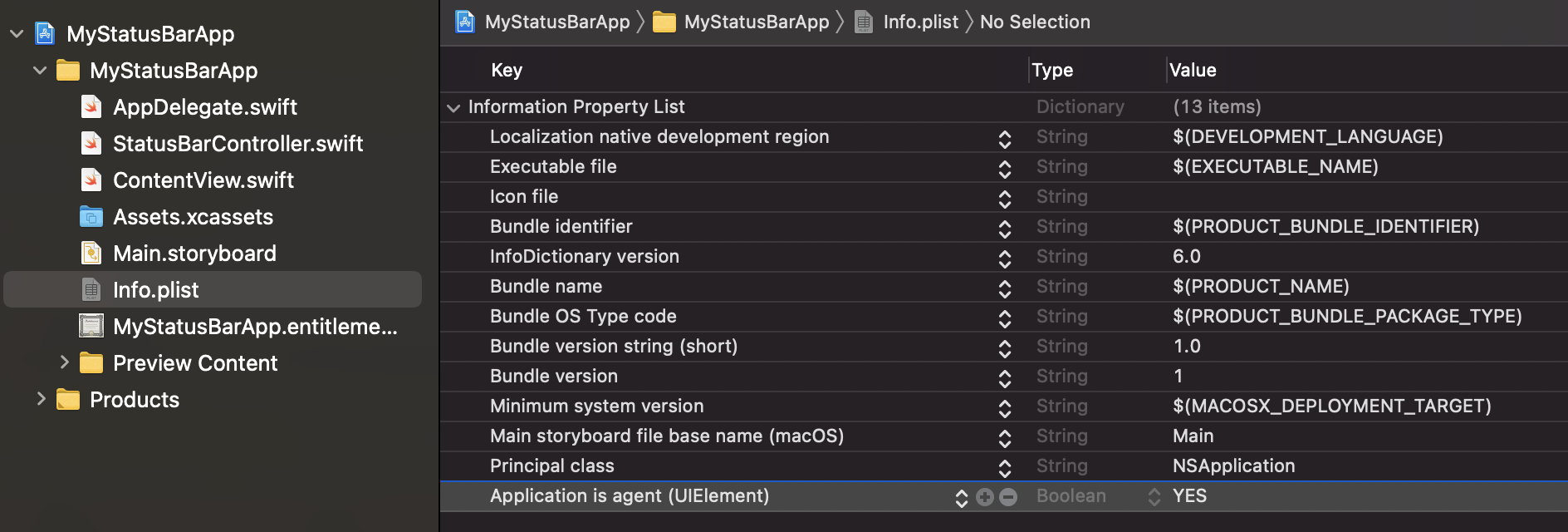Click the Assets.xcassets catalog icon

point(91,217)
